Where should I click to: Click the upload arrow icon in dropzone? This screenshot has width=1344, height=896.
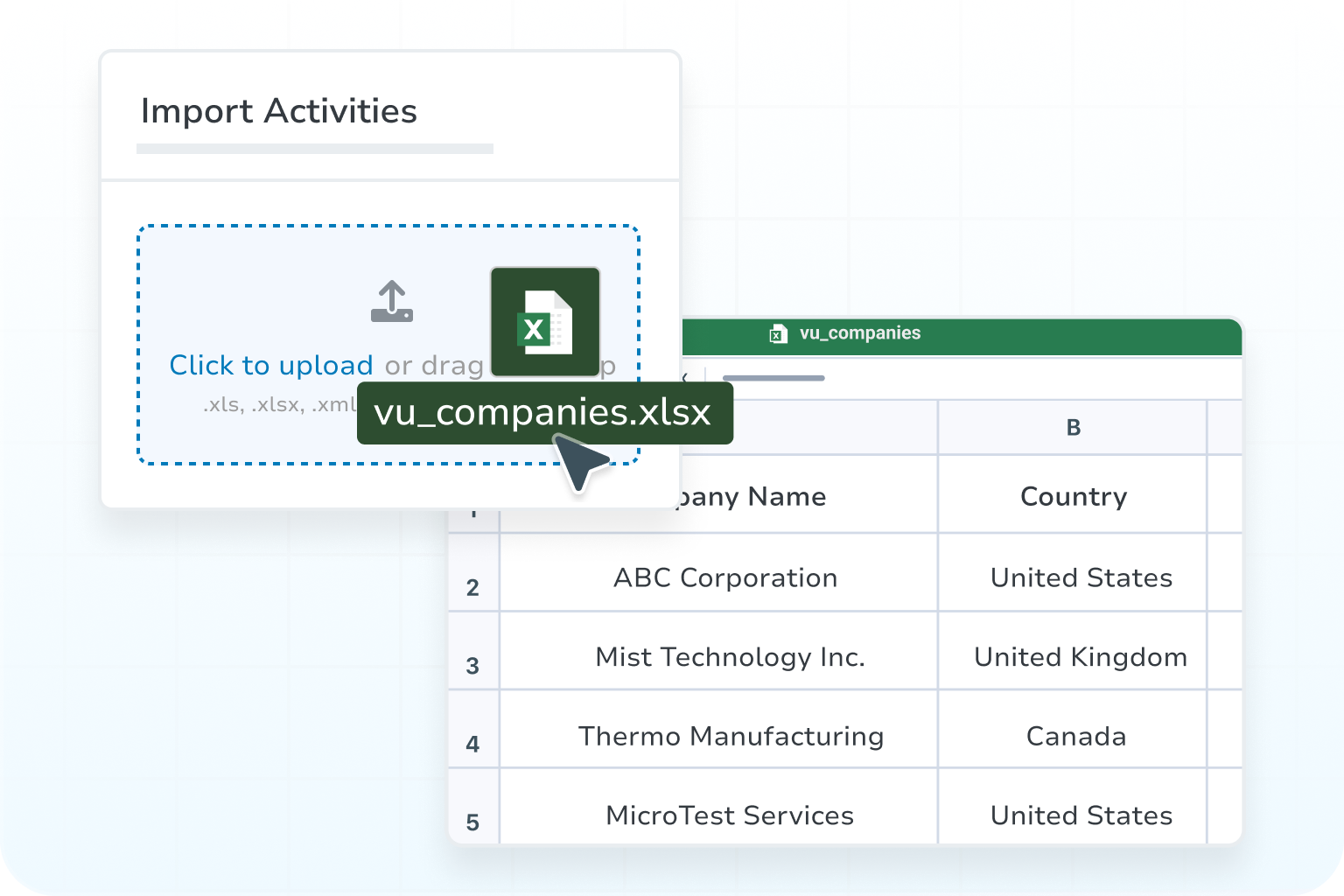391,302
